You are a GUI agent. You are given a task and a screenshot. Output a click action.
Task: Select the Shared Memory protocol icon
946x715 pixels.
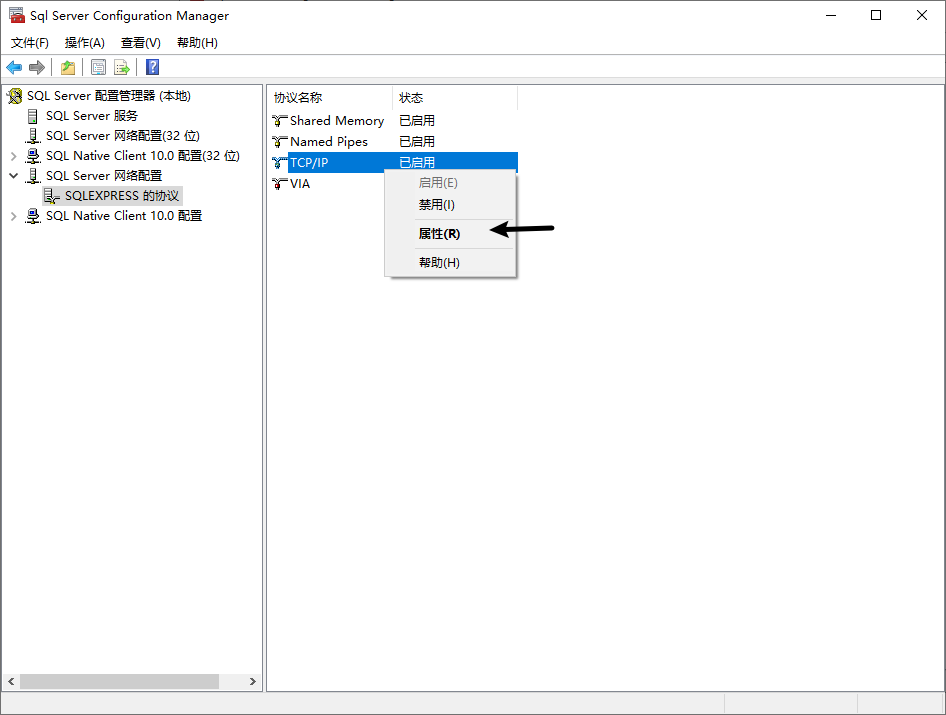pos(280,121)
